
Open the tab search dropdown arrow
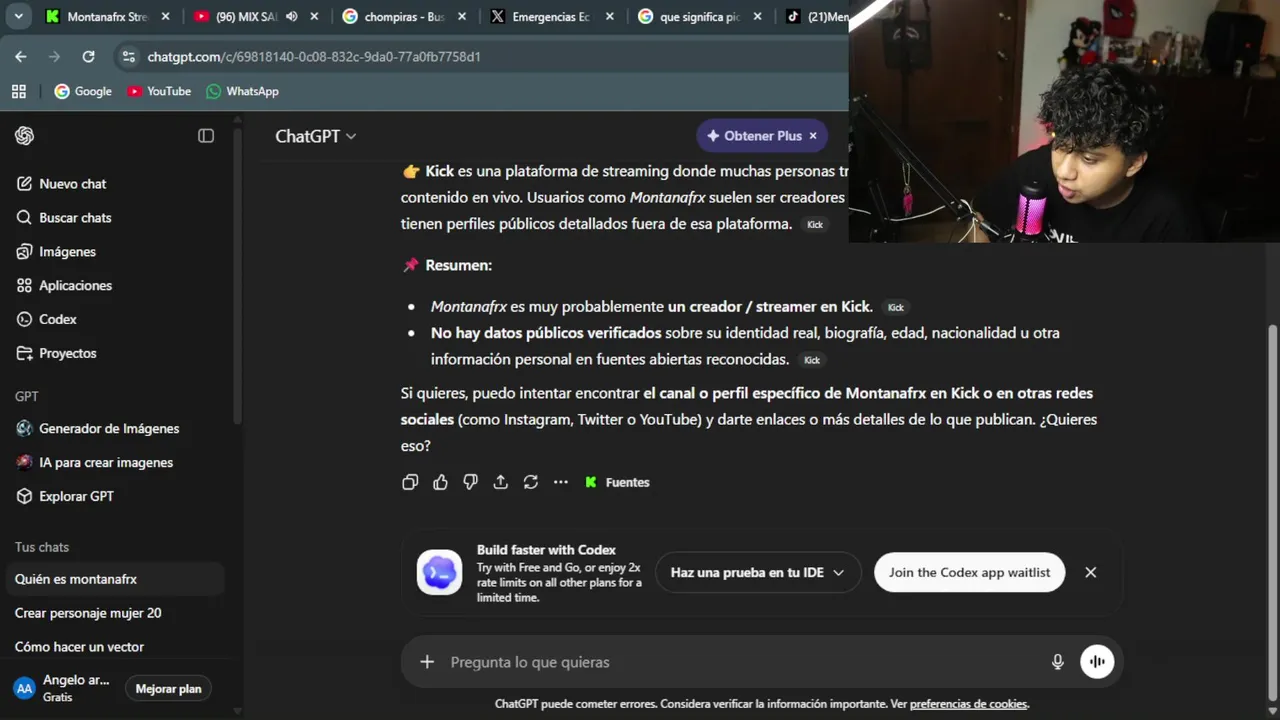click(x=18, y=17)
